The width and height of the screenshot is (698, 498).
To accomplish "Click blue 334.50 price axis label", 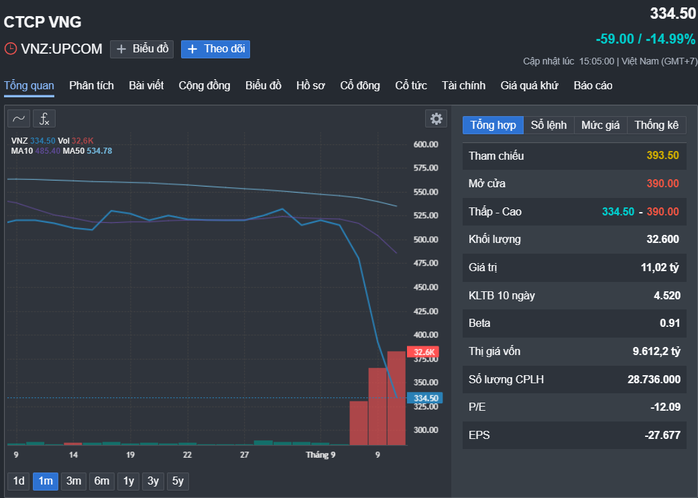I will [x=425, y=398].
